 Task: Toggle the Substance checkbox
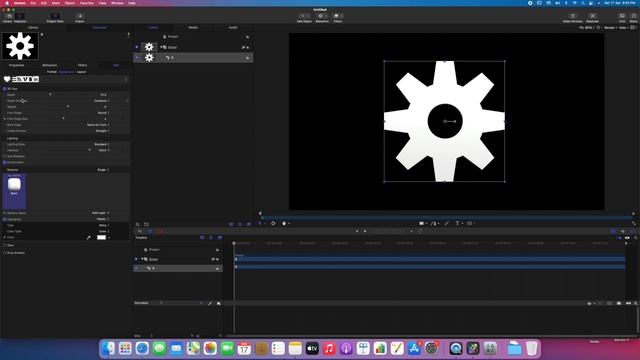[x=5, y=219]
